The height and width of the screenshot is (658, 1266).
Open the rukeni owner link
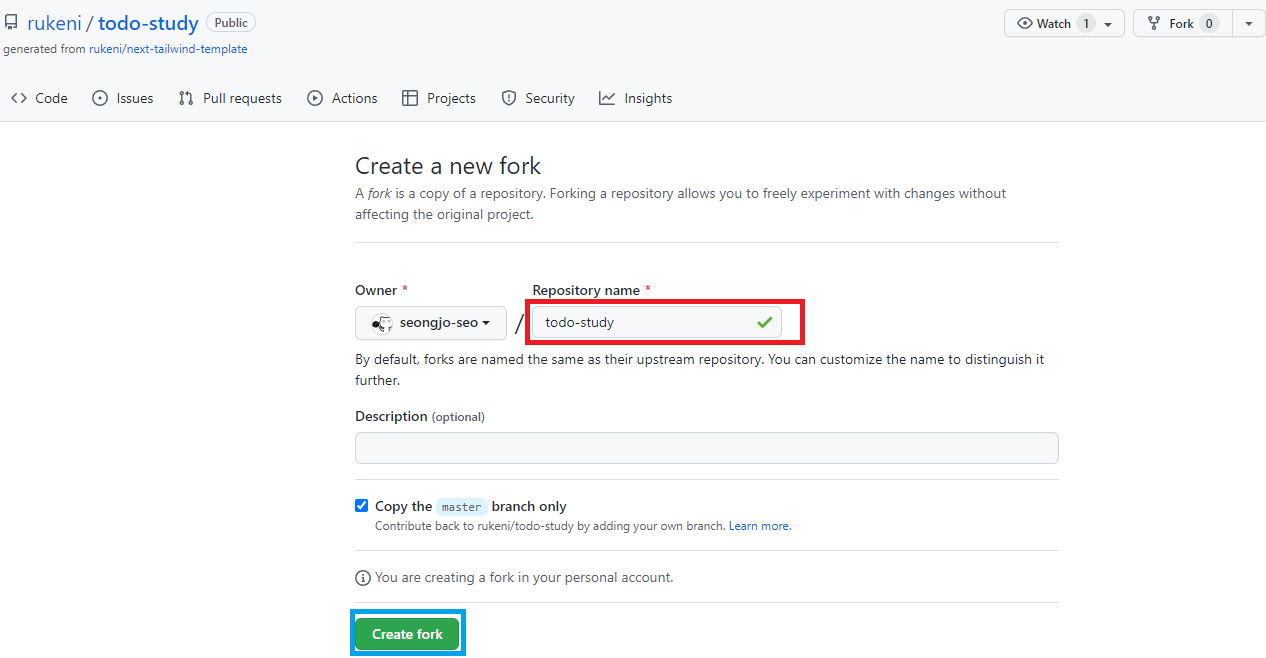tap(54, 23)
